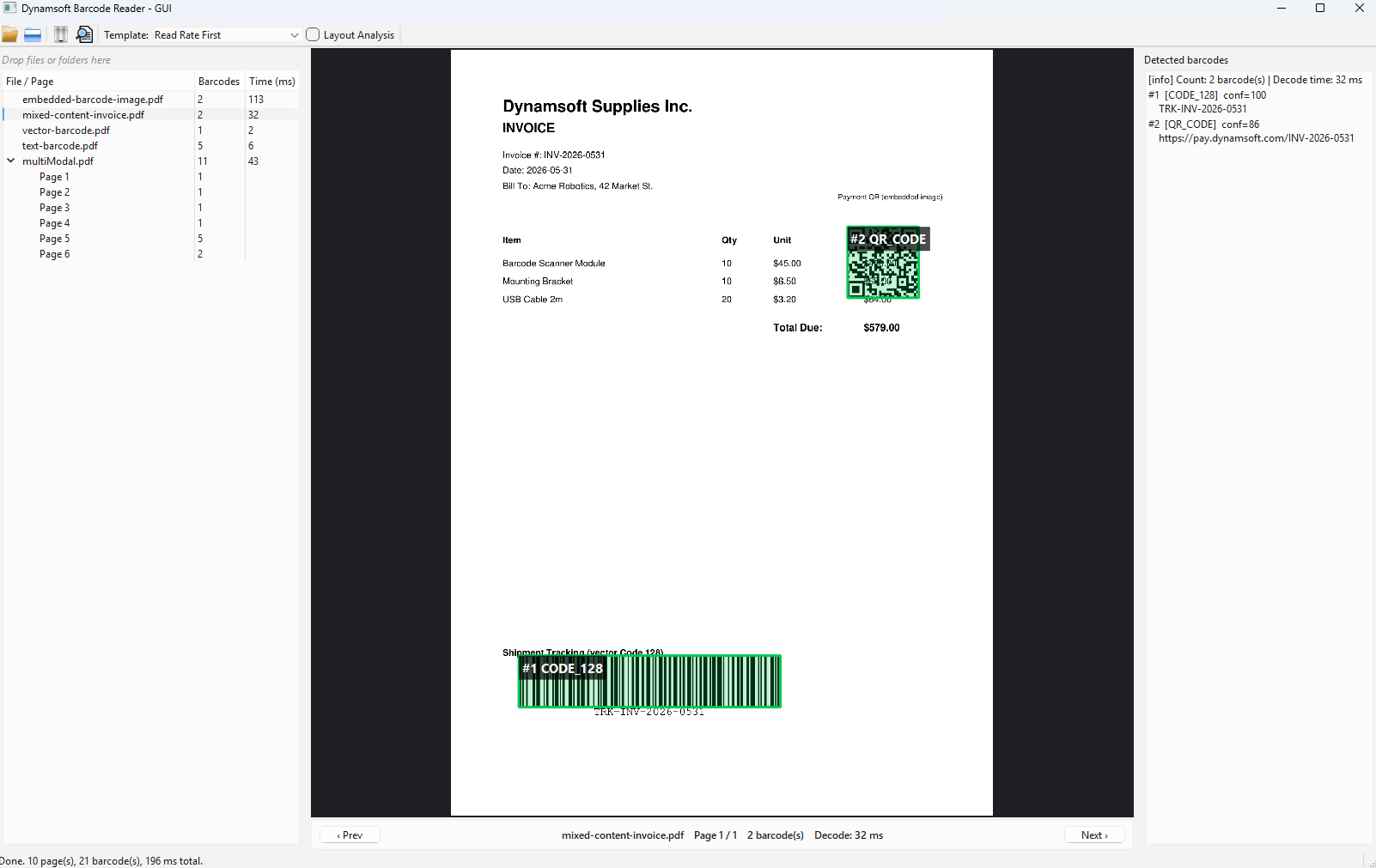Screen dimensions: 1376x868
Task: Click the Dynamsoft Supplies Inc. invoice heading
Action: 597,106
